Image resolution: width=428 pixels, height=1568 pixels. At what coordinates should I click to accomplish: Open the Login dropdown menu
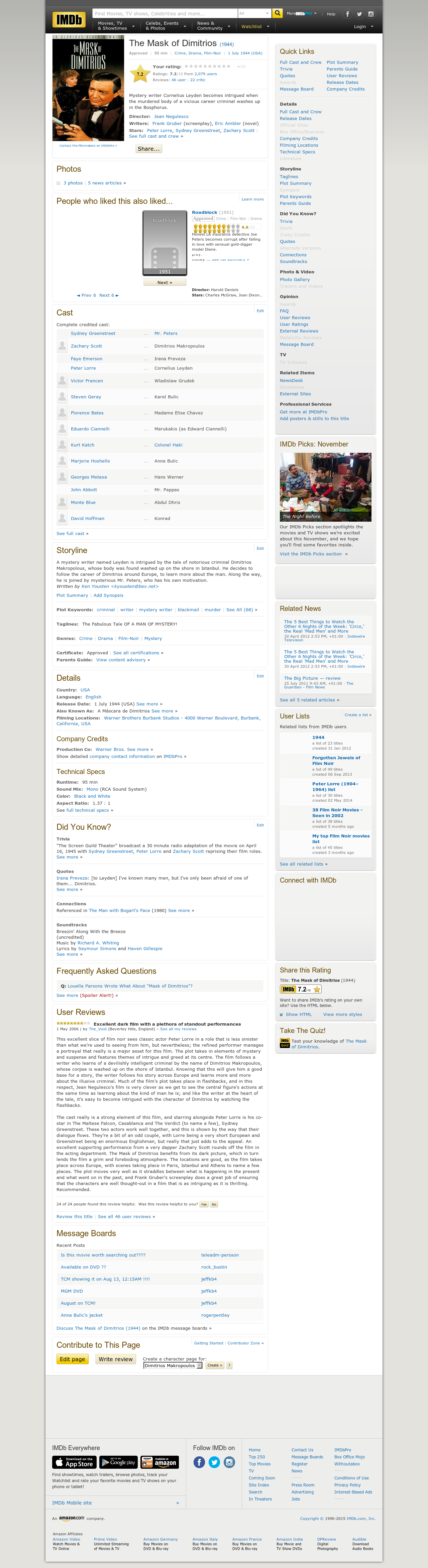tap(363, 26)
